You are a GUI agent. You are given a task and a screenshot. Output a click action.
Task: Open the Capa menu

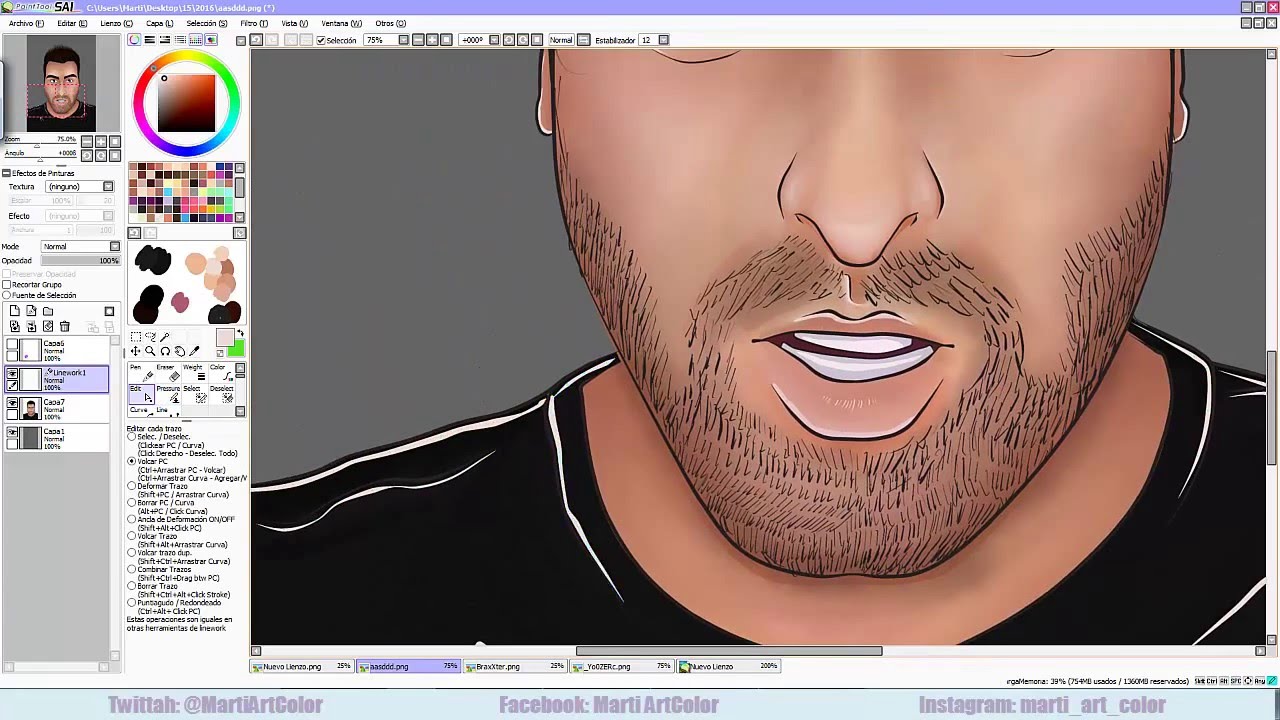click(160, 23)
